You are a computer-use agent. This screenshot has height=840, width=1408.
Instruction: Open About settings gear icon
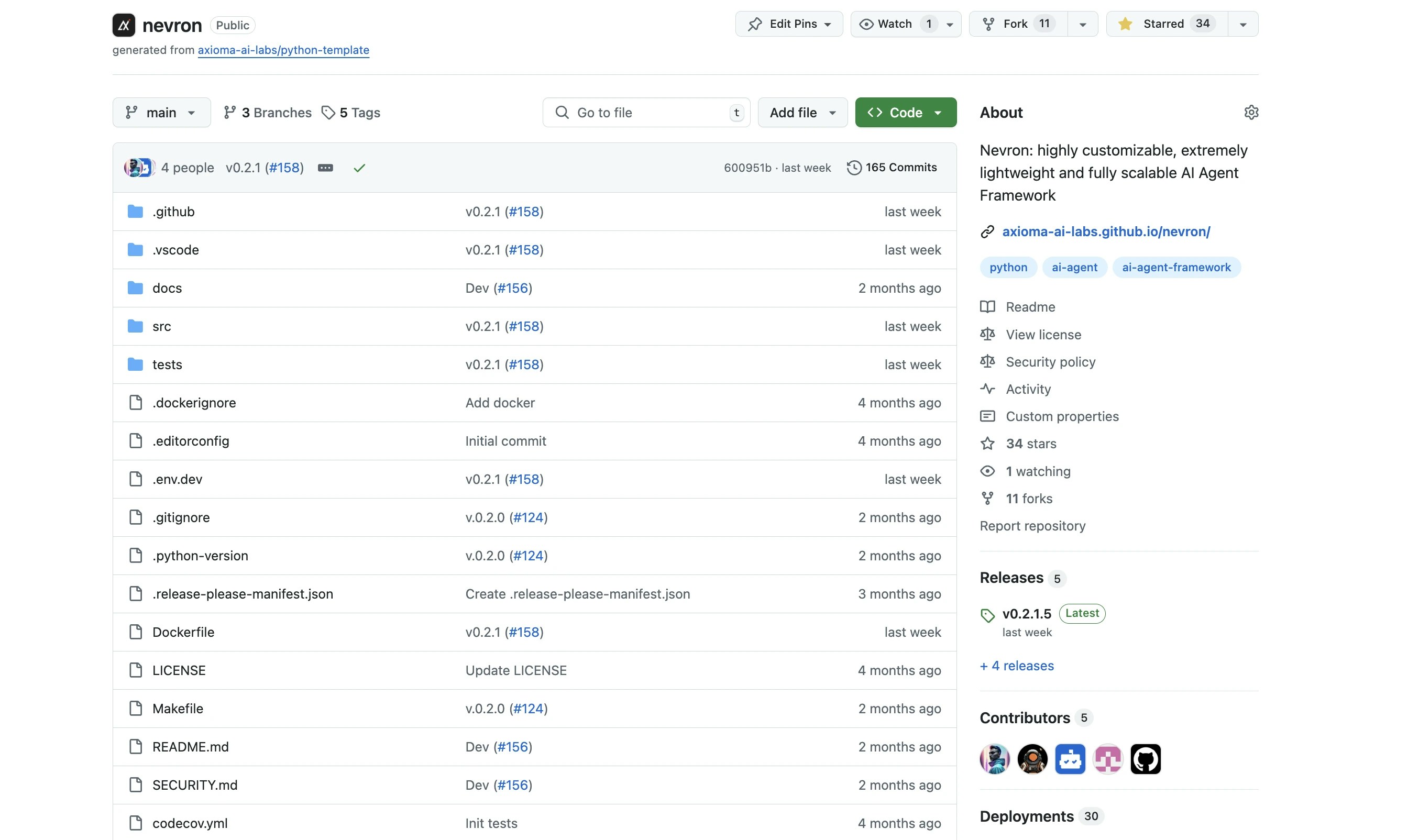point(1251,112)
